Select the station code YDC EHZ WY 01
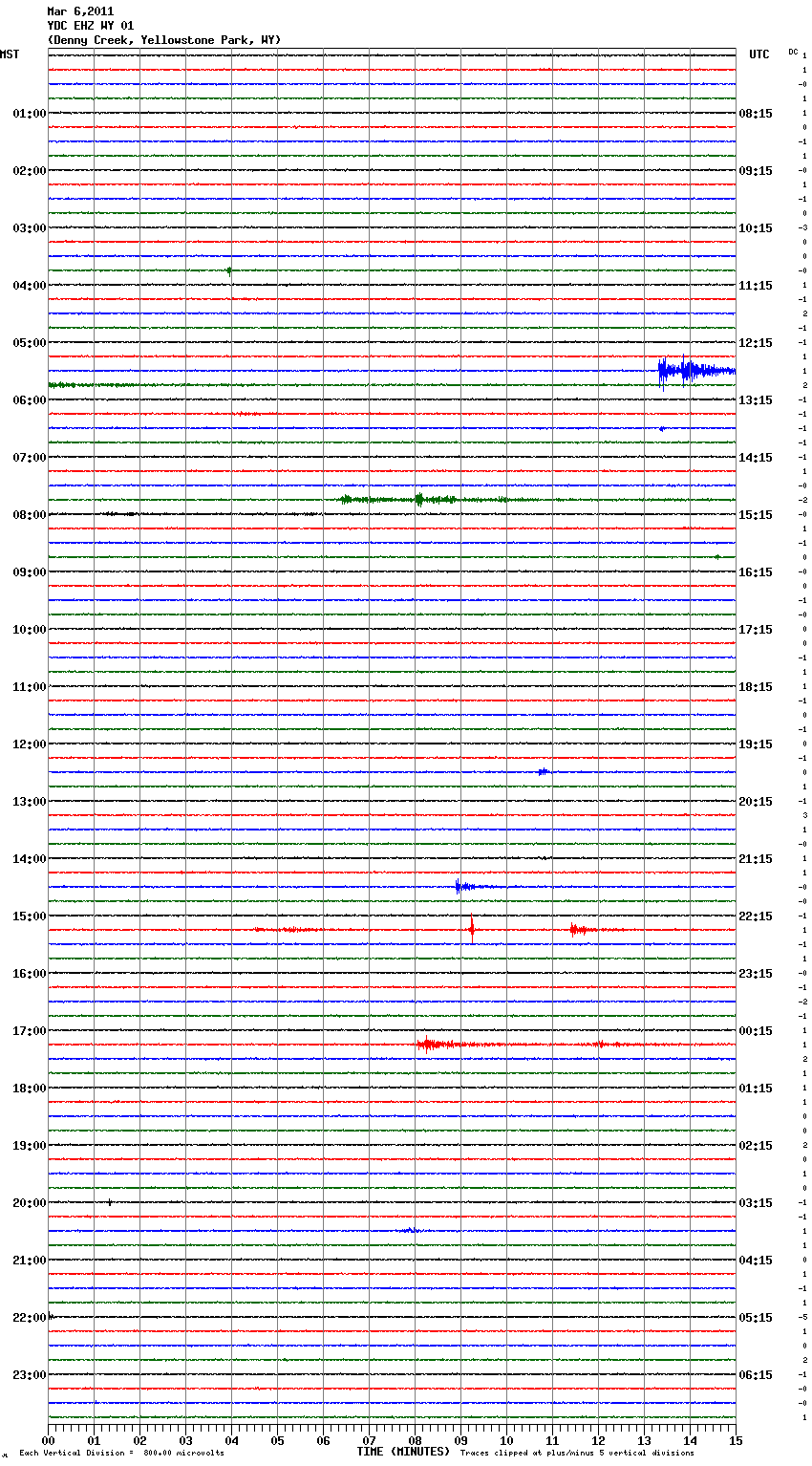 pos(91,26)
